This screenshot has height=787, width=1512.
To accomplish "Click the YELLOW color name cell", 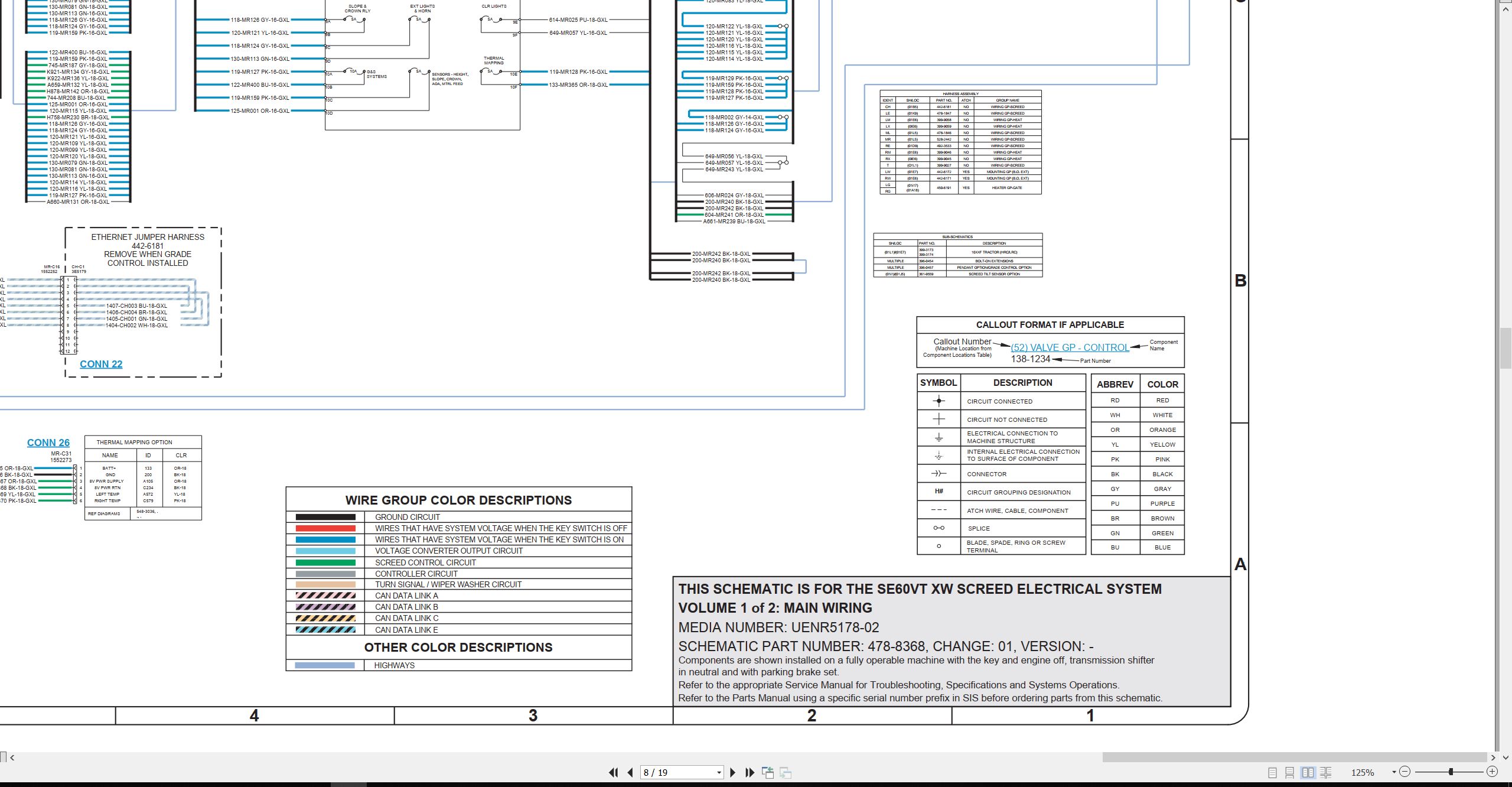I will tap(1162, 445).
